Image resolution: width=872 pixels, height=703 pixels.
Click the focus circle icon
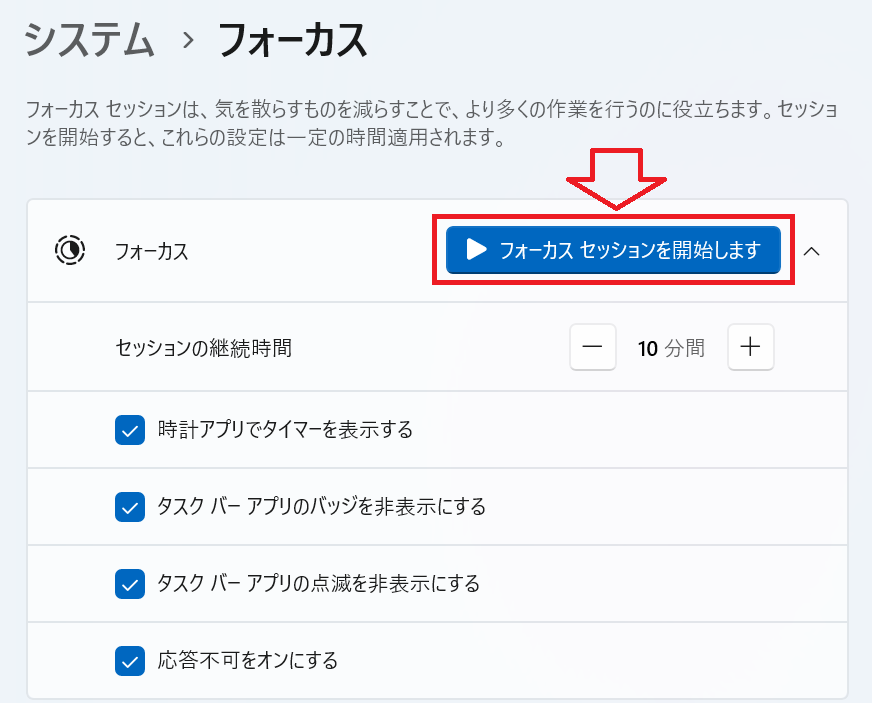(x=70, y=250)
